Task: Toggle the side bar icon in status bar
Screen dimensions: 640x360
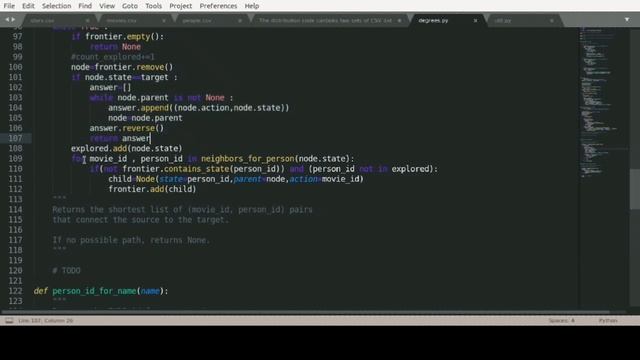Action: coord(9,321)
